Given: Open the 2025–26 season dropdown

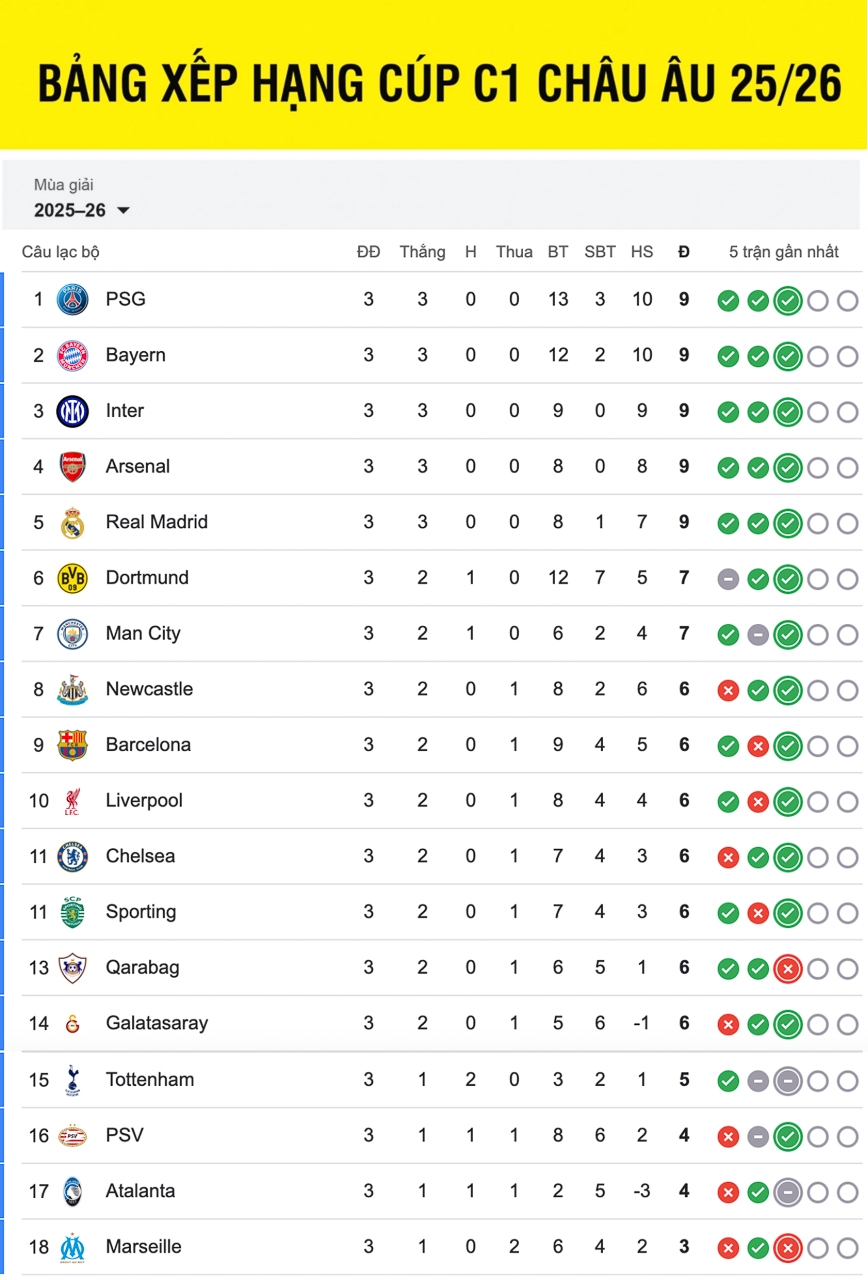Looking at the screenshot, I should [x=82, y=210].
